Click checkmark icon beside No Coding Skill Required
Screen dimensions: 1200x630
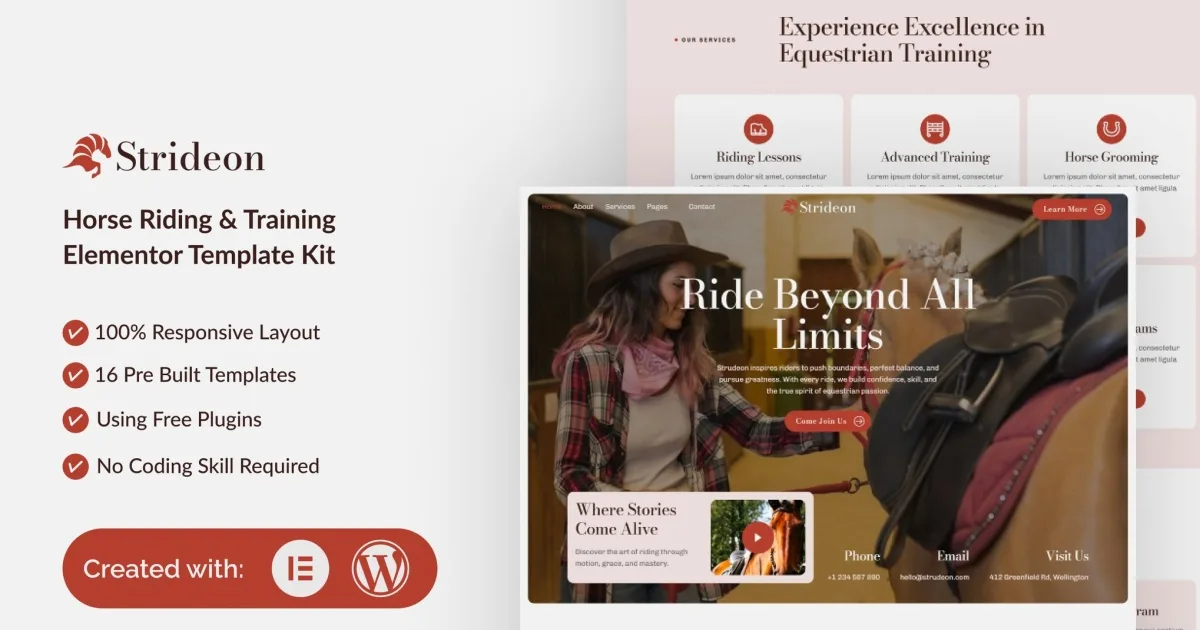coord(75,466)
